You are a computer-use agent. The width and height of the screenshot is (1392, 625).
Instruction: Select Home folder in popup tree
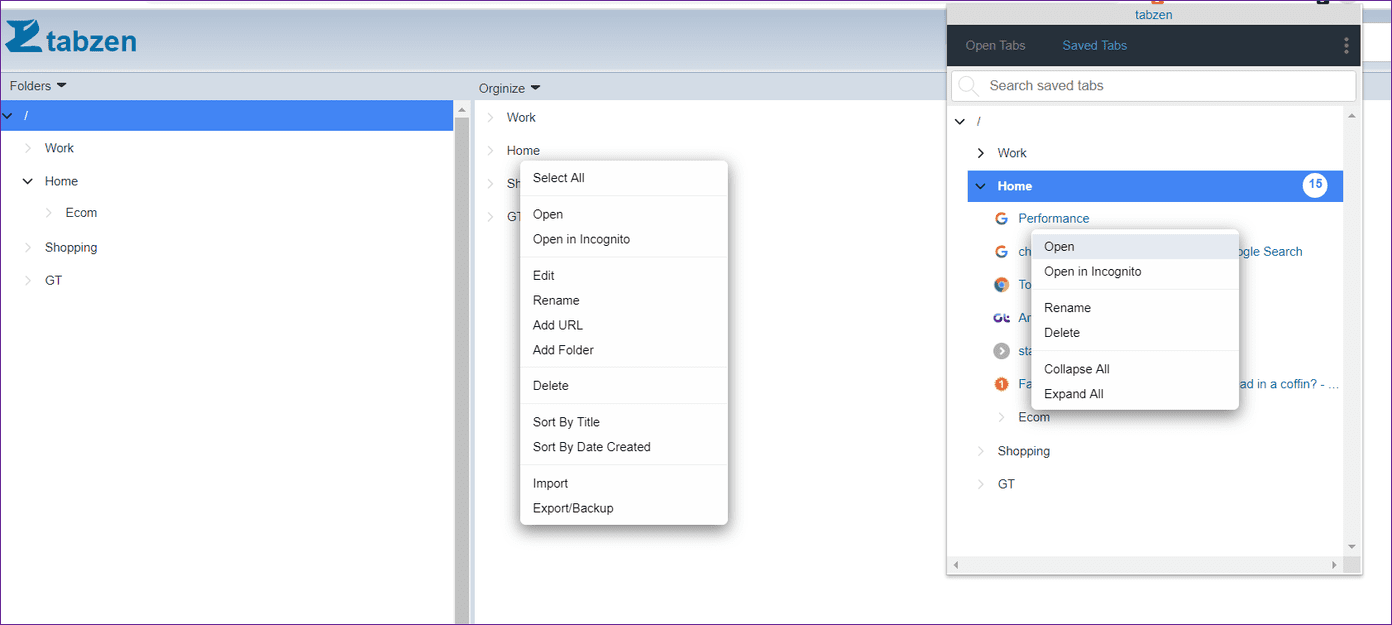(x=1155, y=186)
